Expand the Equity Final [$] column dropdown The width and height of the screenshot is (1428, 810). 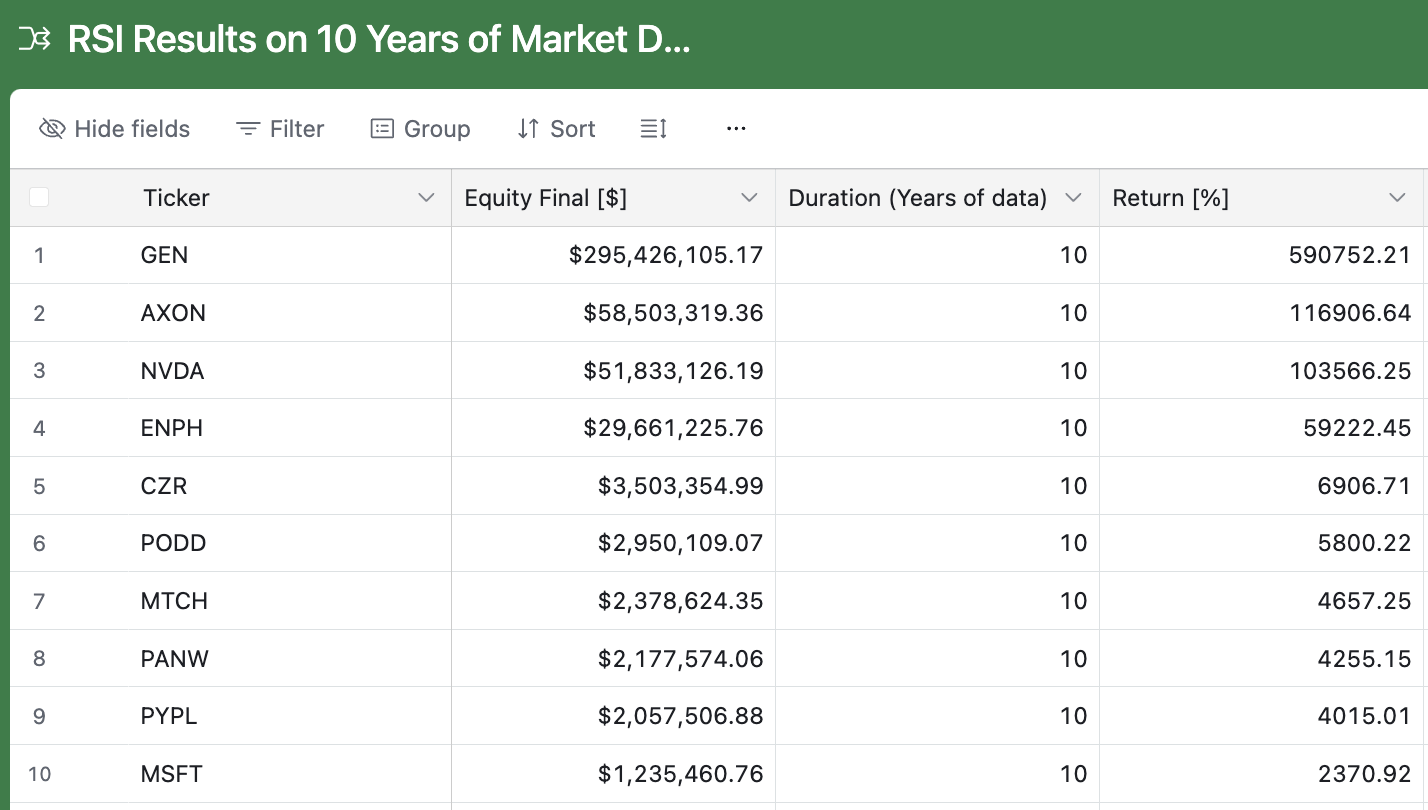[x=749, y=198]
